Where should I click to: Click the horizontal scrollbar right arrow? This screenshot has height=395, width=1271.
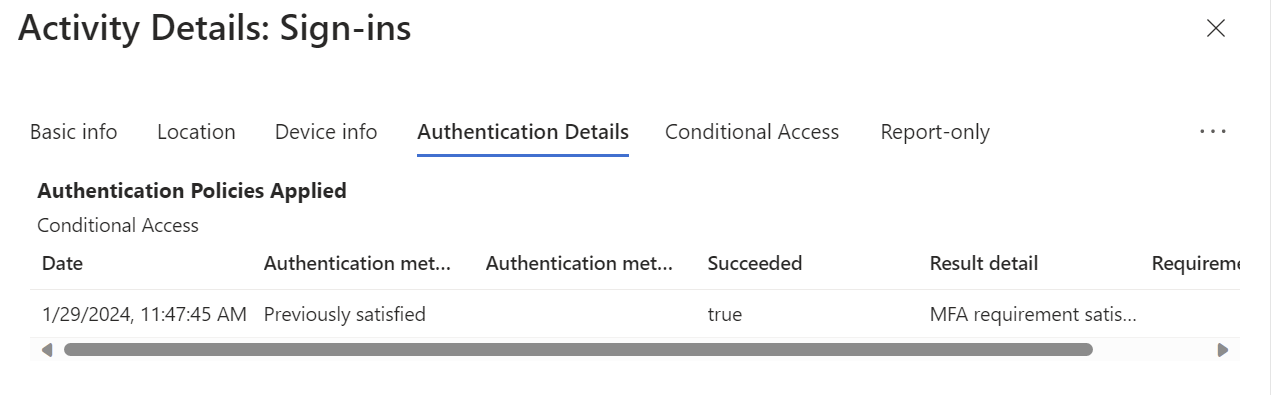pos(1222,350)
